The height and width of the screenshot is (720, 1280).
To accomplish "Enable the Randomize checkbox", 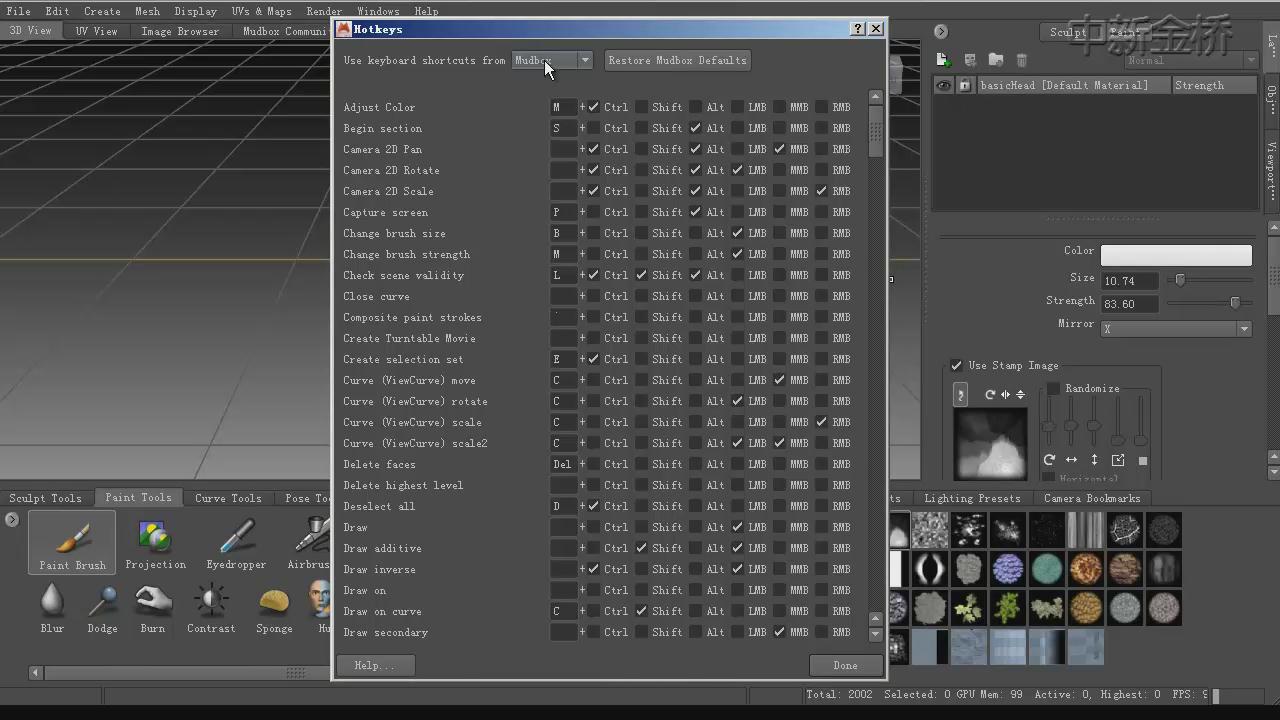I will (x=1053, y=388).
